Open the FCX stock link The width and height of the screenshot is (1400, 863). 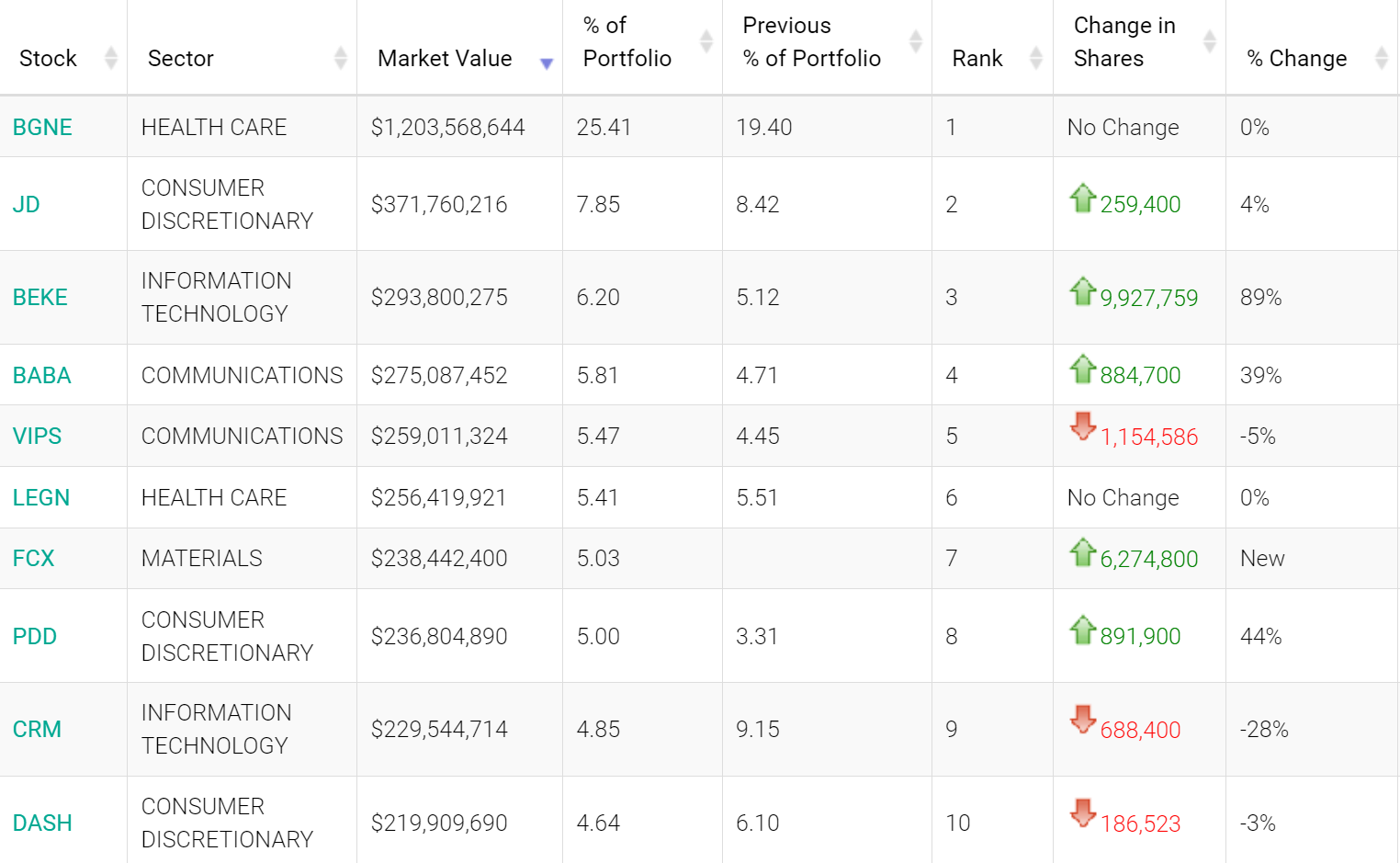34,558
